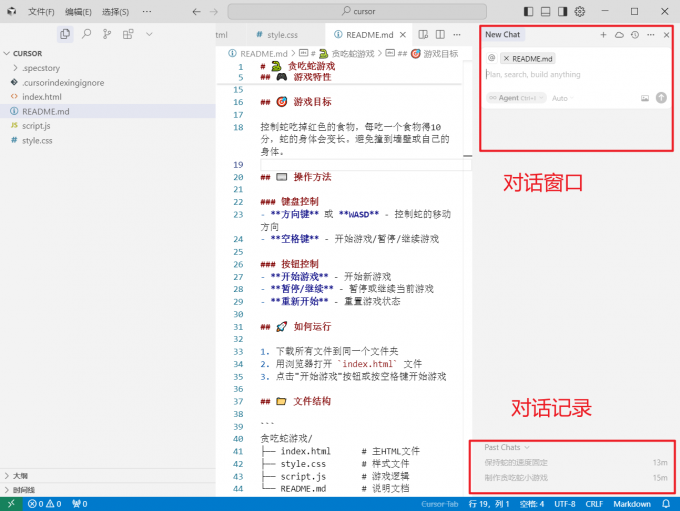Expand the 时间线 timeline section
This screenshot has width=680, height=511.
coord(23,490)
